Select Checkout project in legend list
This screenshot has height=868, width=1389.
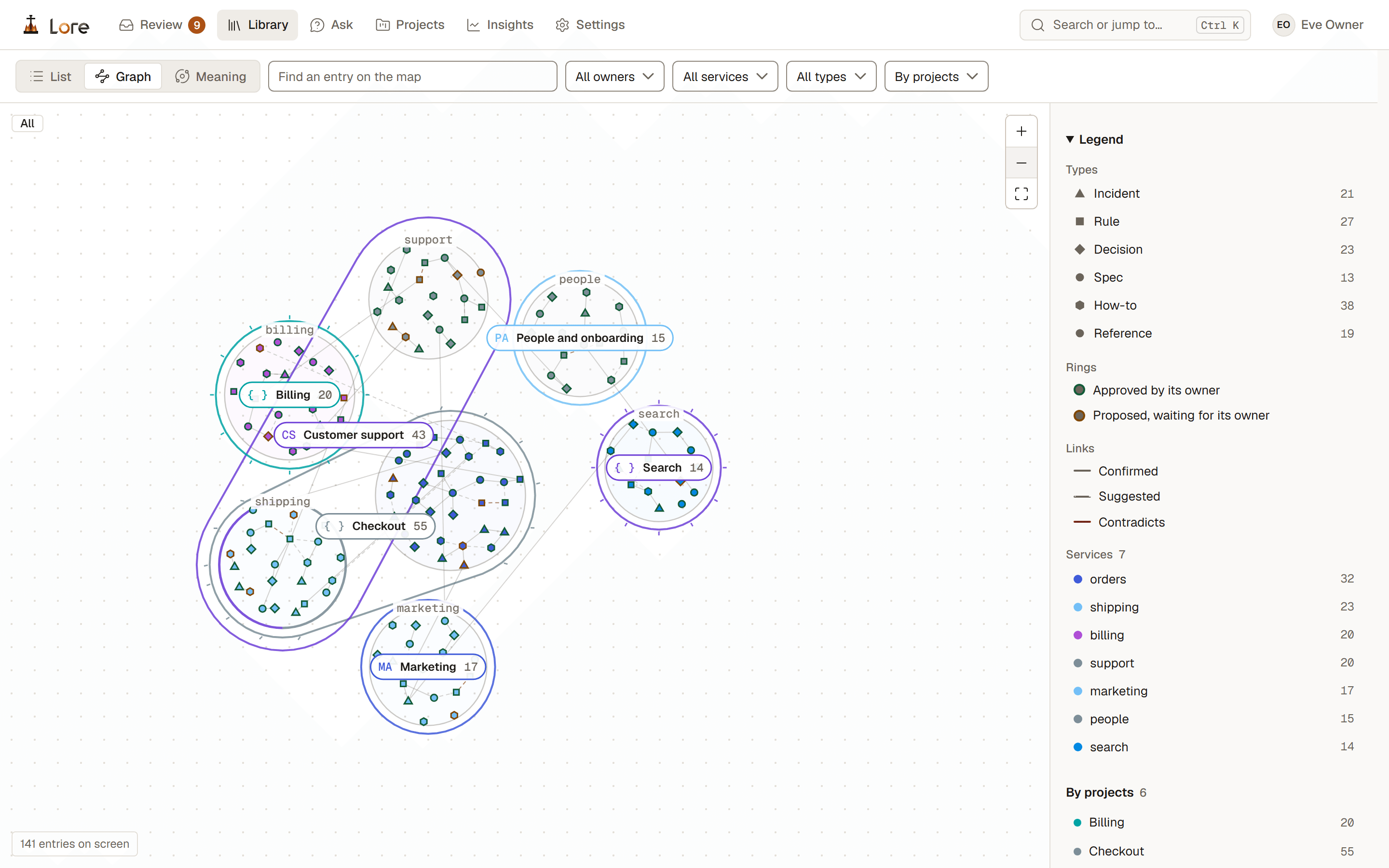pyautogui.click(x=1213, y=851)
